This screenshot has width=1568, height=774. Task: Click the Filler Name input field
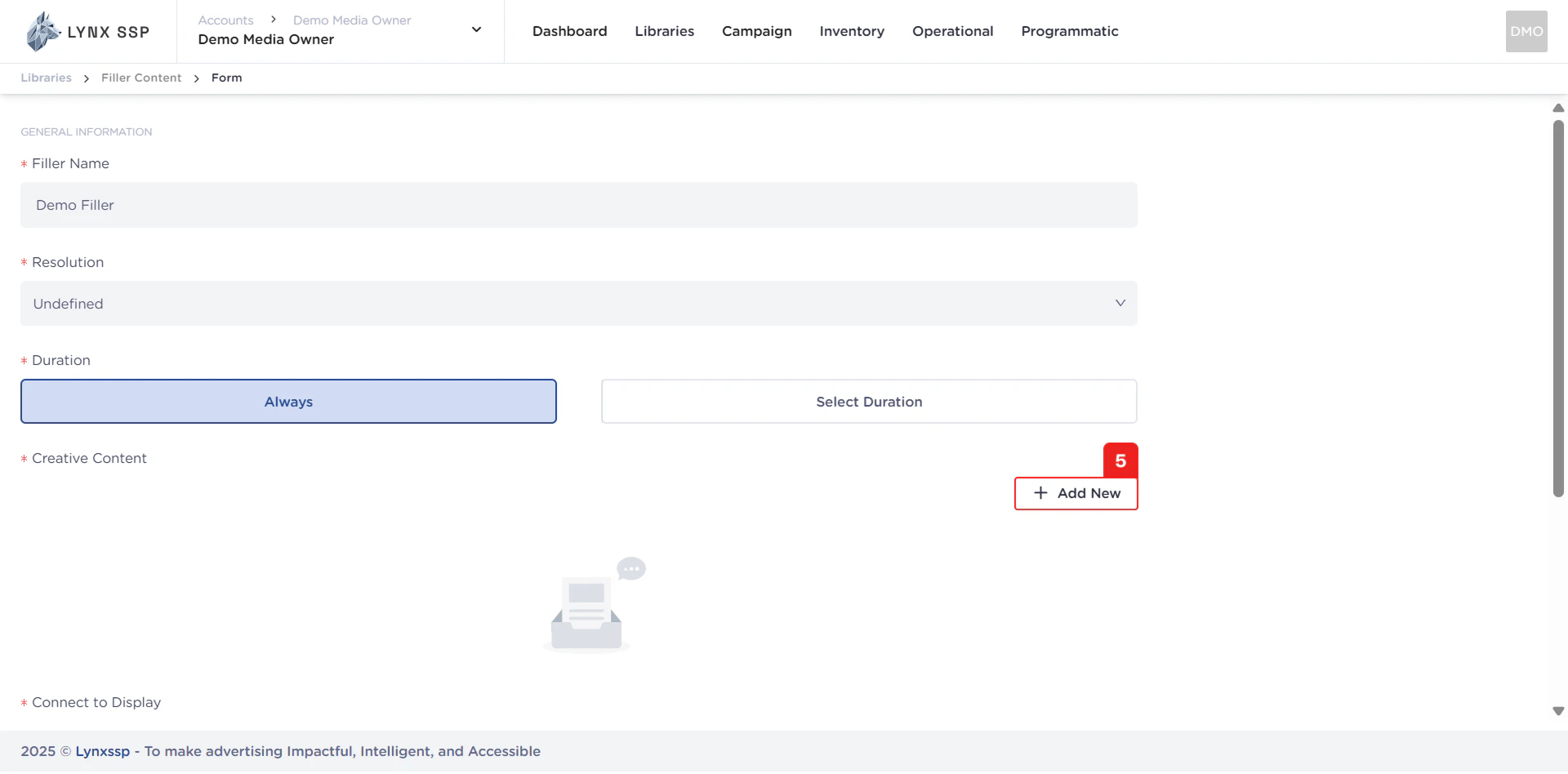578,205
